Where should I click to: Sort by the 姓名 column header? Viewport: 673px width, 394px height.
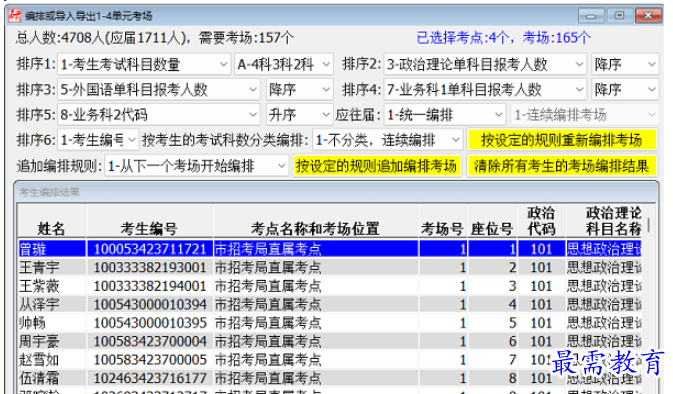pos(52,221)
